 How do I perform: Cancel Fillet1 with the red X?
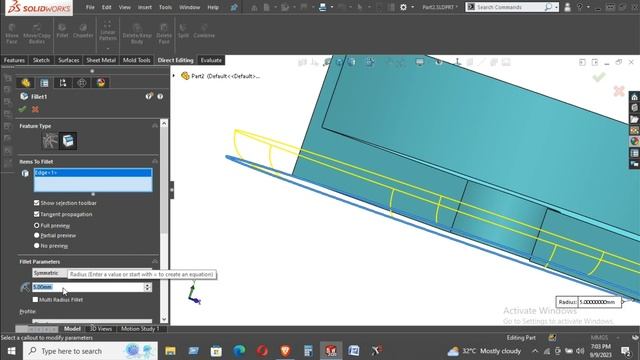click(x=36, y=109)
